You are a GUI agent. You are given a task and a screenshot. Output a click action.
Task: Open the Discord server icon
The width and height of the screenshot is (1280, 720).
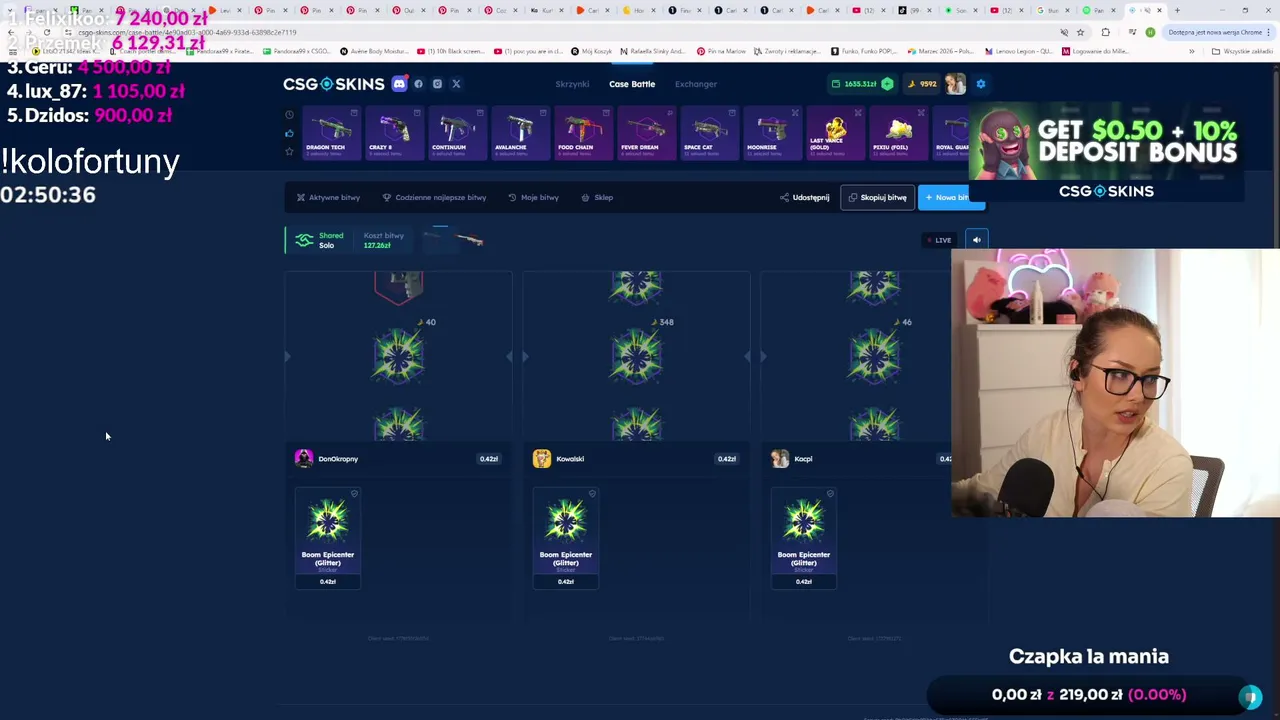[399, 84]
